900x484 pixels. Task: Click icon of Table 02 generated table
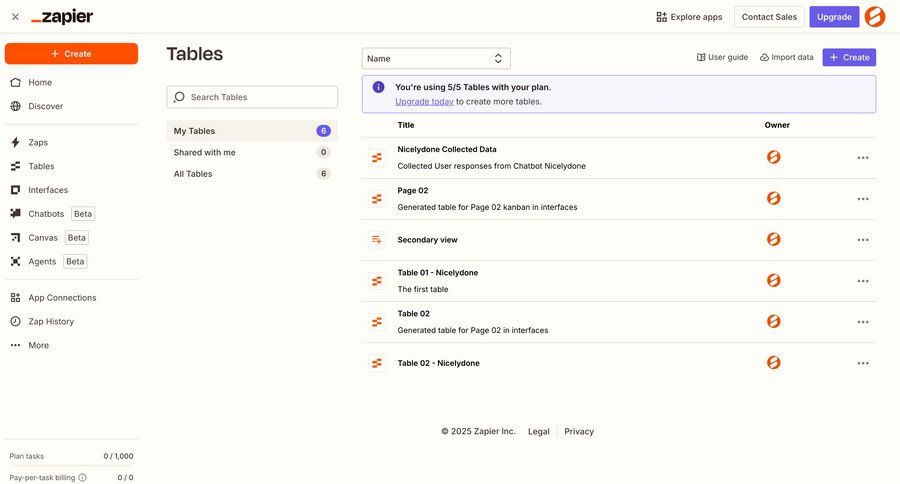tap(377, 322)
